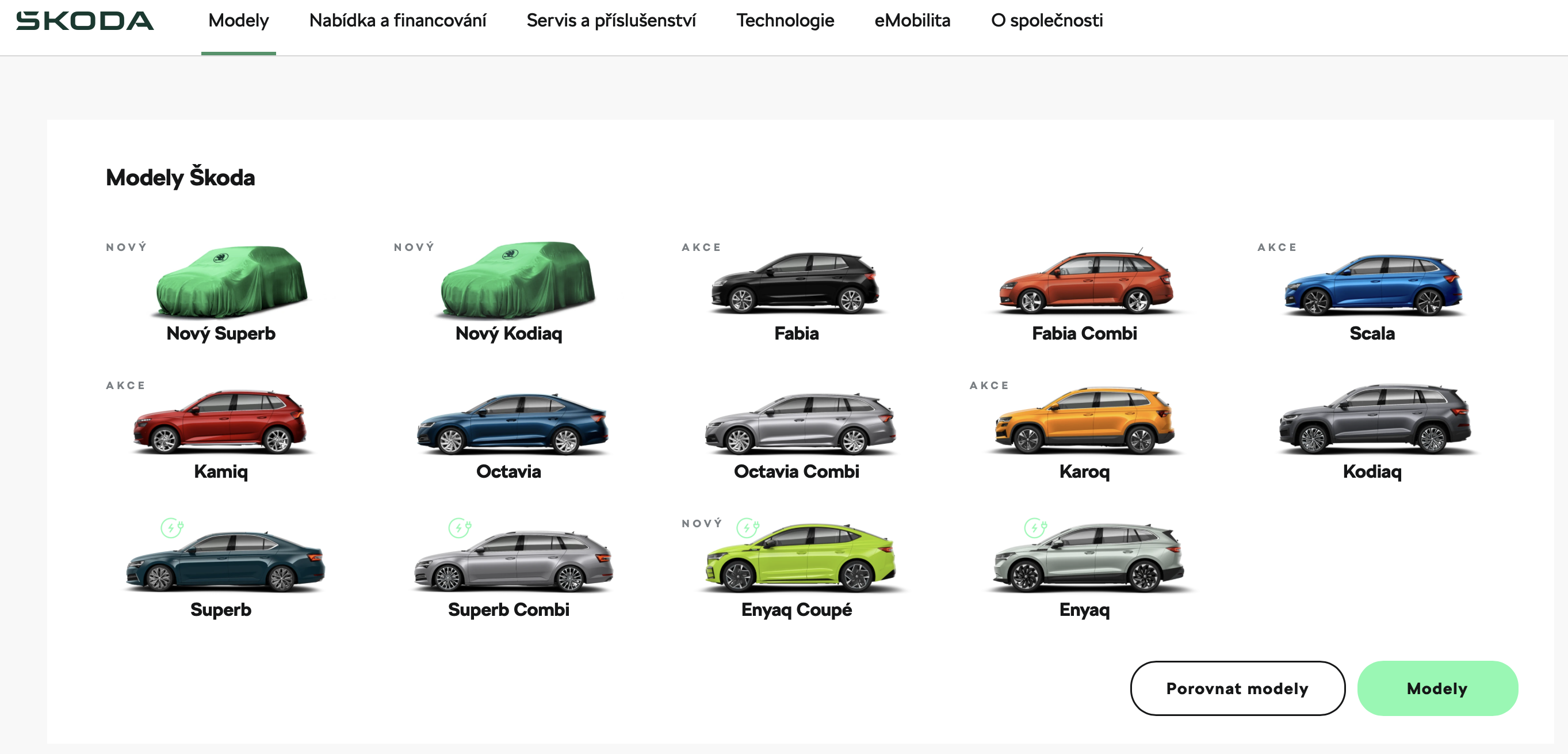Open Servis a příslušenství menu
Viewport: 1568px width, 754px height.
(x=611, y=21)
